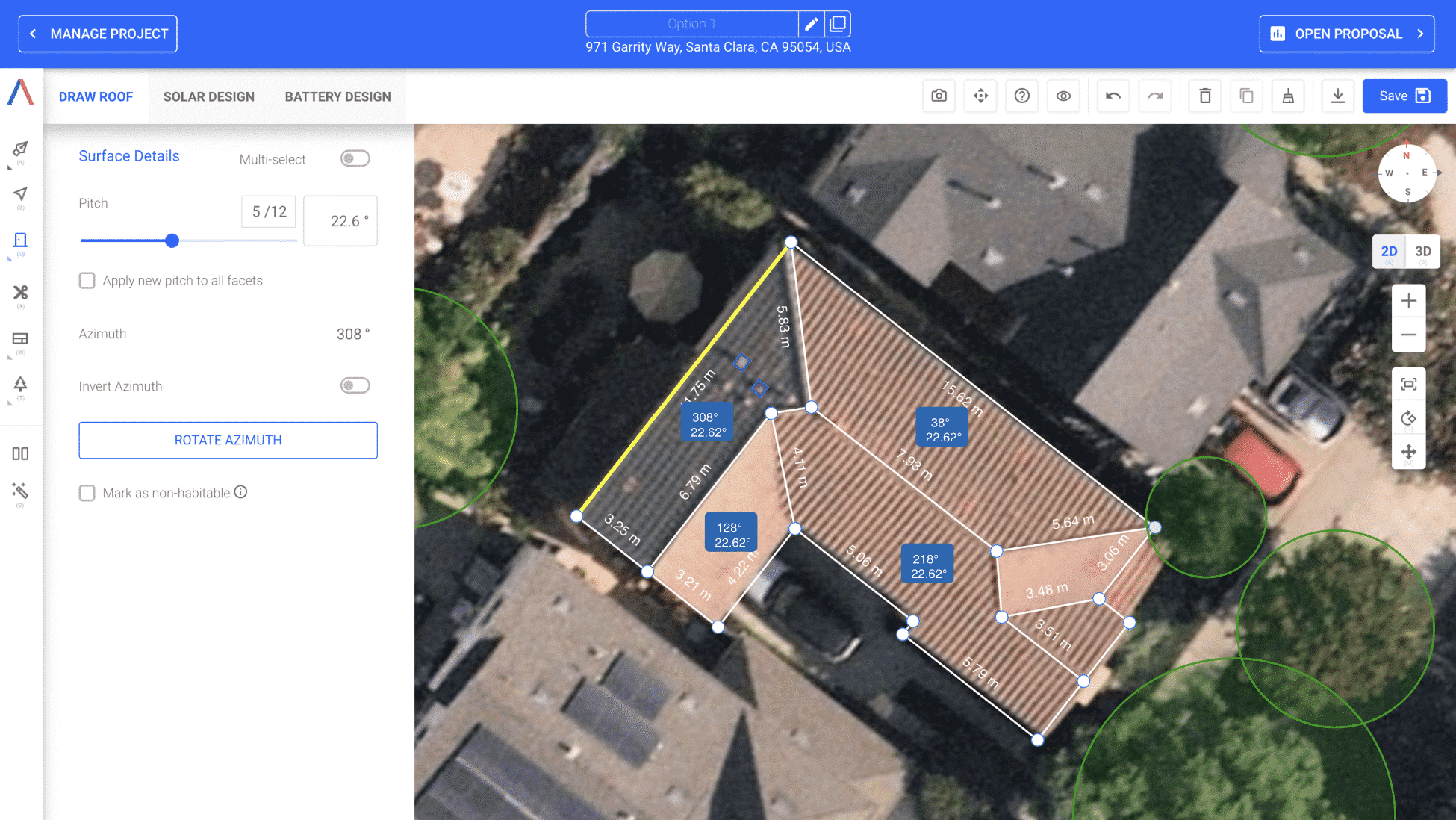
Task: Edit option name with pencil icon
Action: (x=811, y=24)
